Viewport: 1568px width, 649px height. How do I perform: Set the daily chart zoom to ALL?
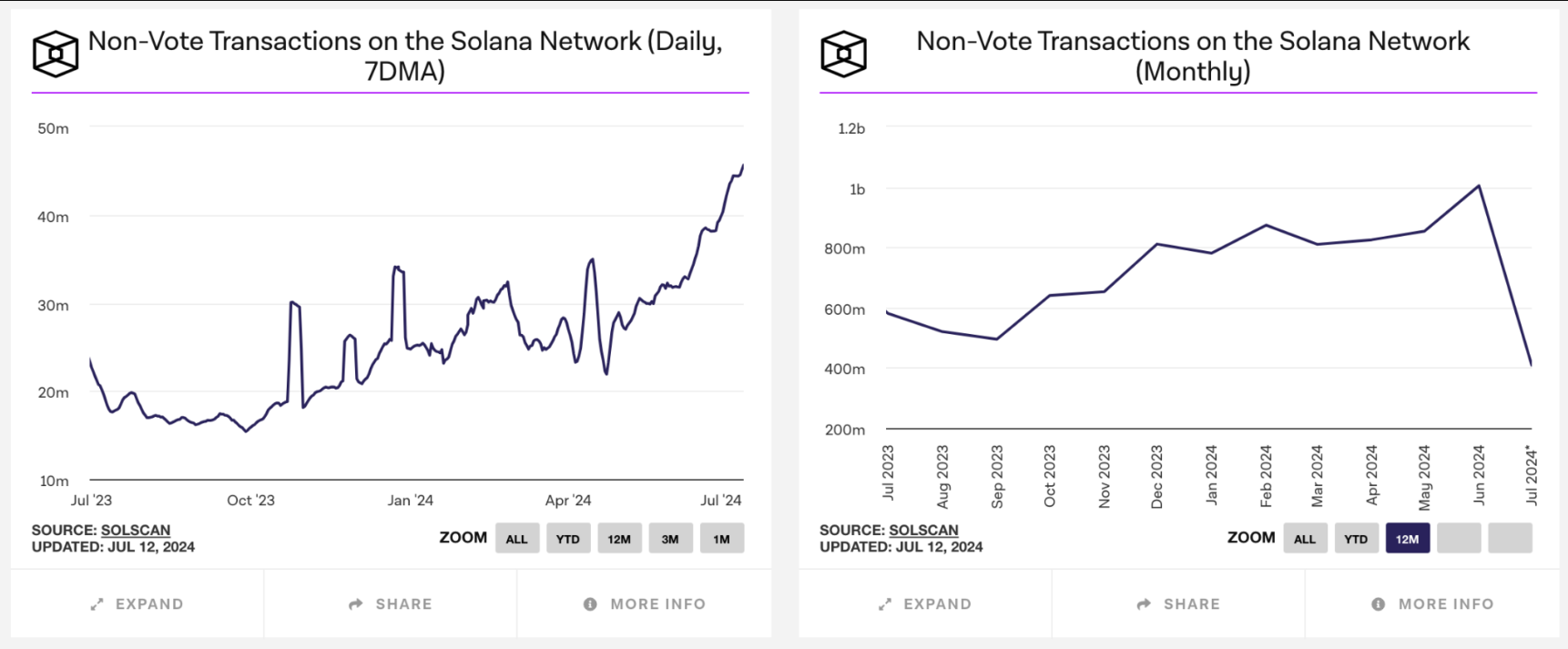(x=517, y=539)
